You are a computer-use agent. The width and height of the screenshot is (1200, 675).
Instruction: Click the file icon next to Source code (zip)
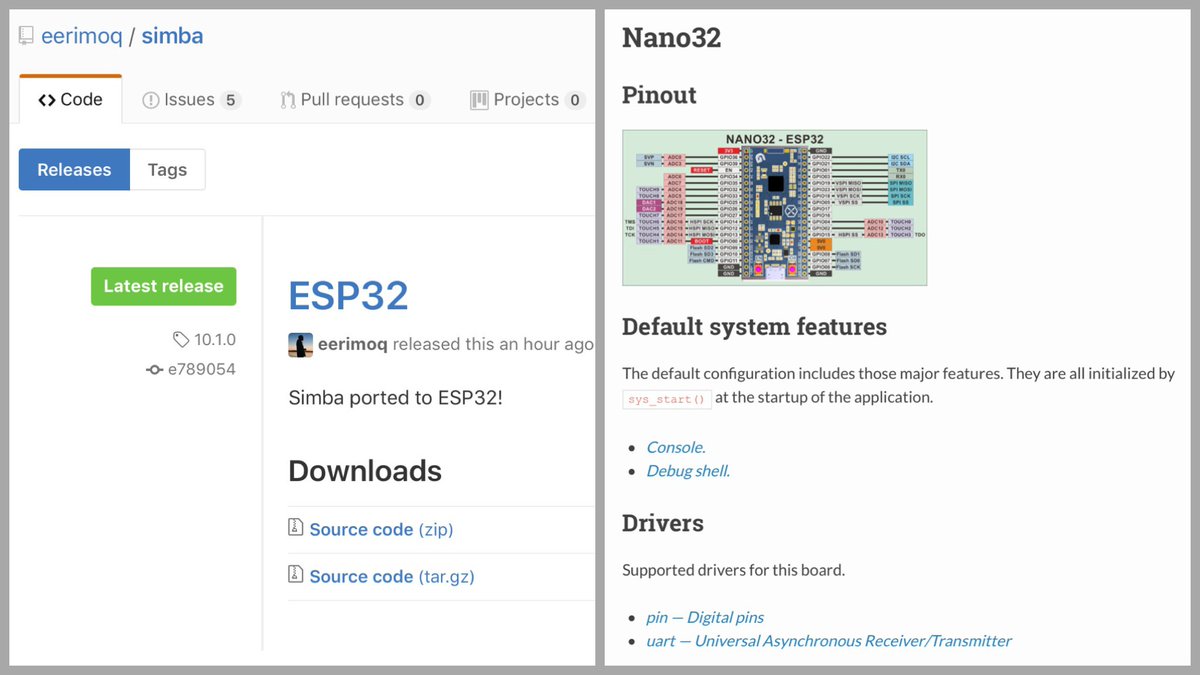[296, 528]
